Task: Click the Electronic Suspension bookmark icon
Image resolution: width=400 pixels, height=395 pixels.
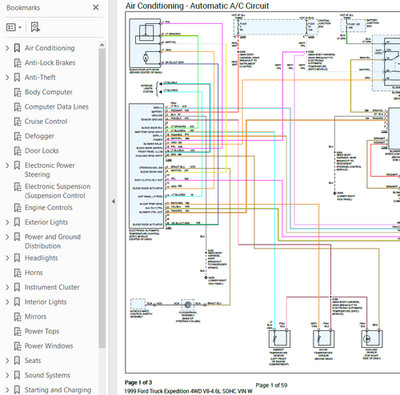Action: [x=17, y=187]
